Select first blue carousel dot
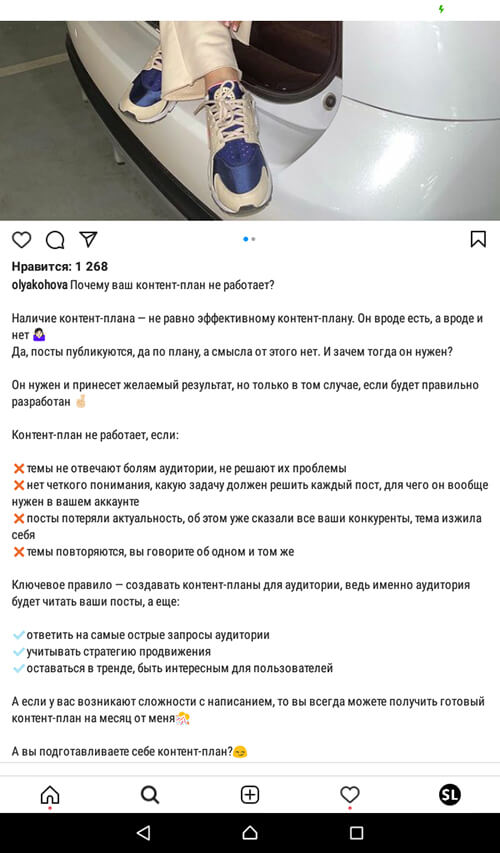The width and height of the screenshot is (500, 853). [x=246, y=239]
